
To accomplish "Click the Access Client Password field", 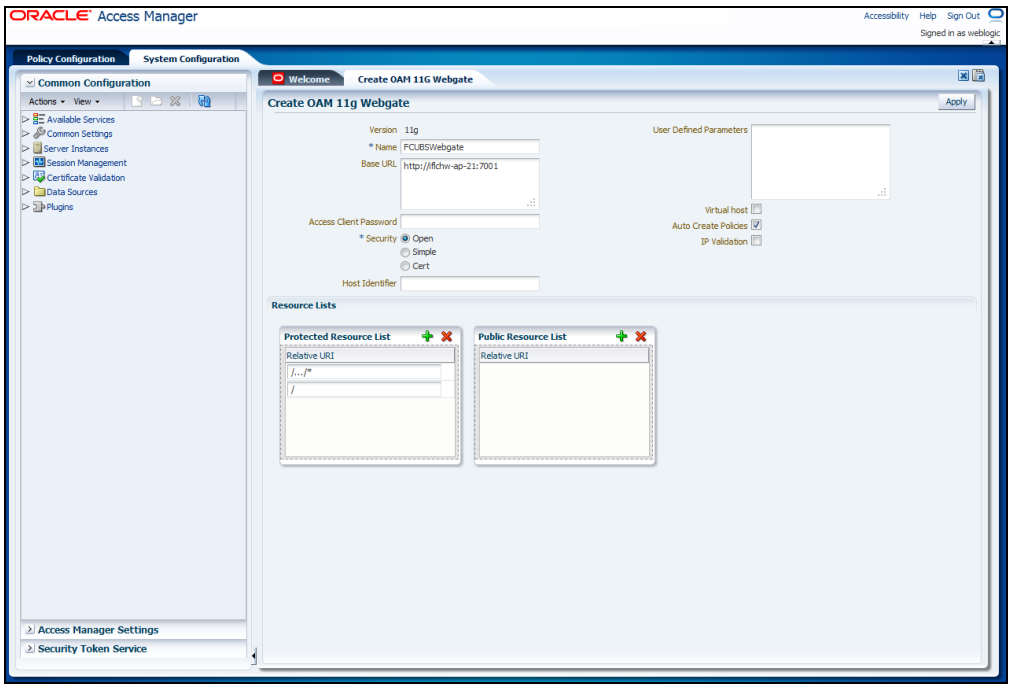I will [x=470, y=221].
